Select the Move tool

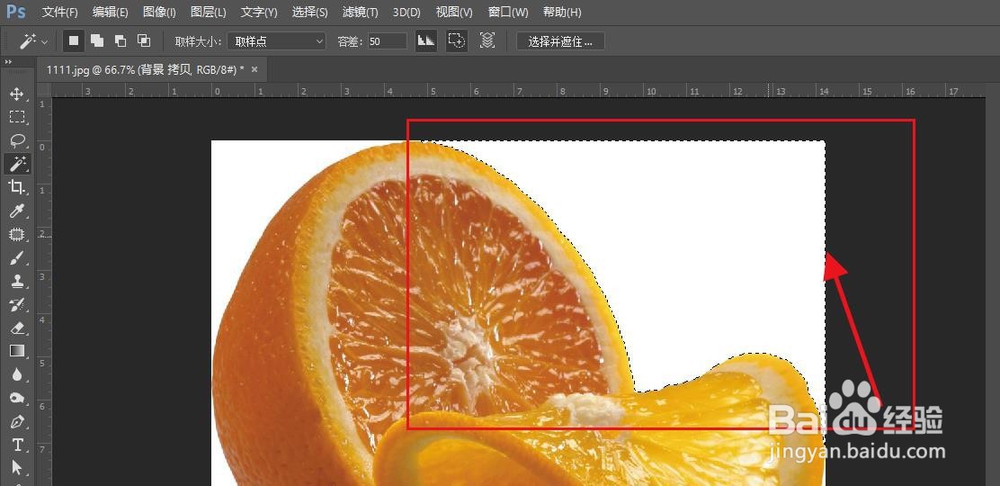(17, 94)
